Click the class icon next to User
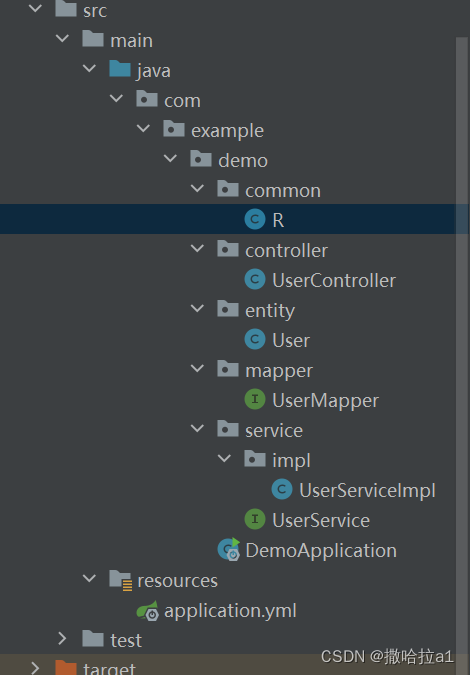This screenshot has height=675, width=470. pyautogui.click(x=255, y=339)
